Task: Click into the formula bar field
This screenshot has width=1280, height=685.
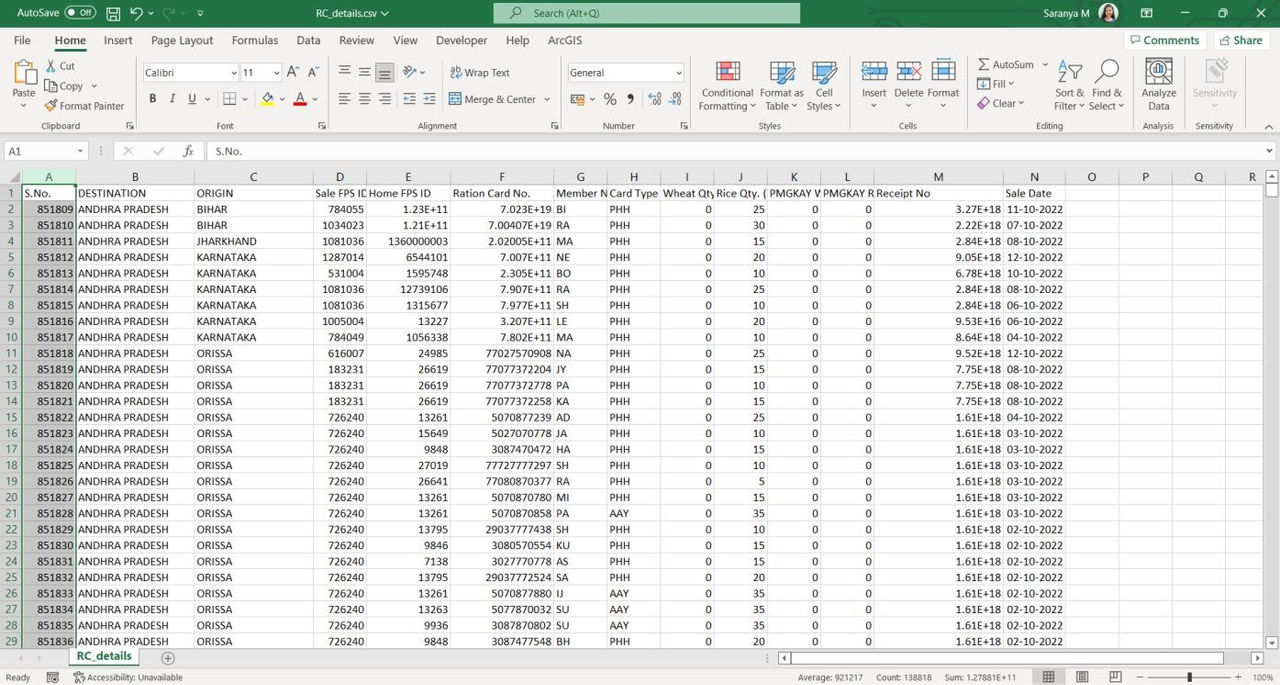Action: [735, 151]
